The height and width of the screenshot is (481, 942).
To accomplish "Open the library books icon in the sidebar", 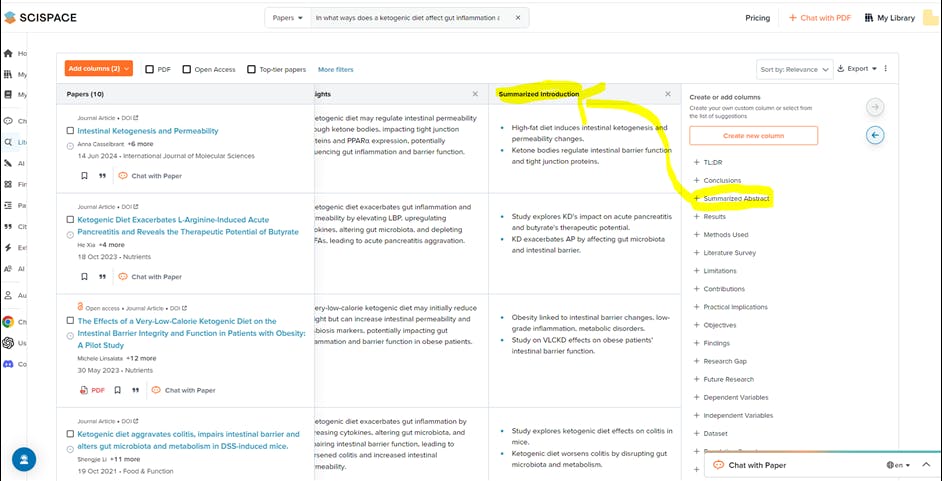I will [8, 74].
